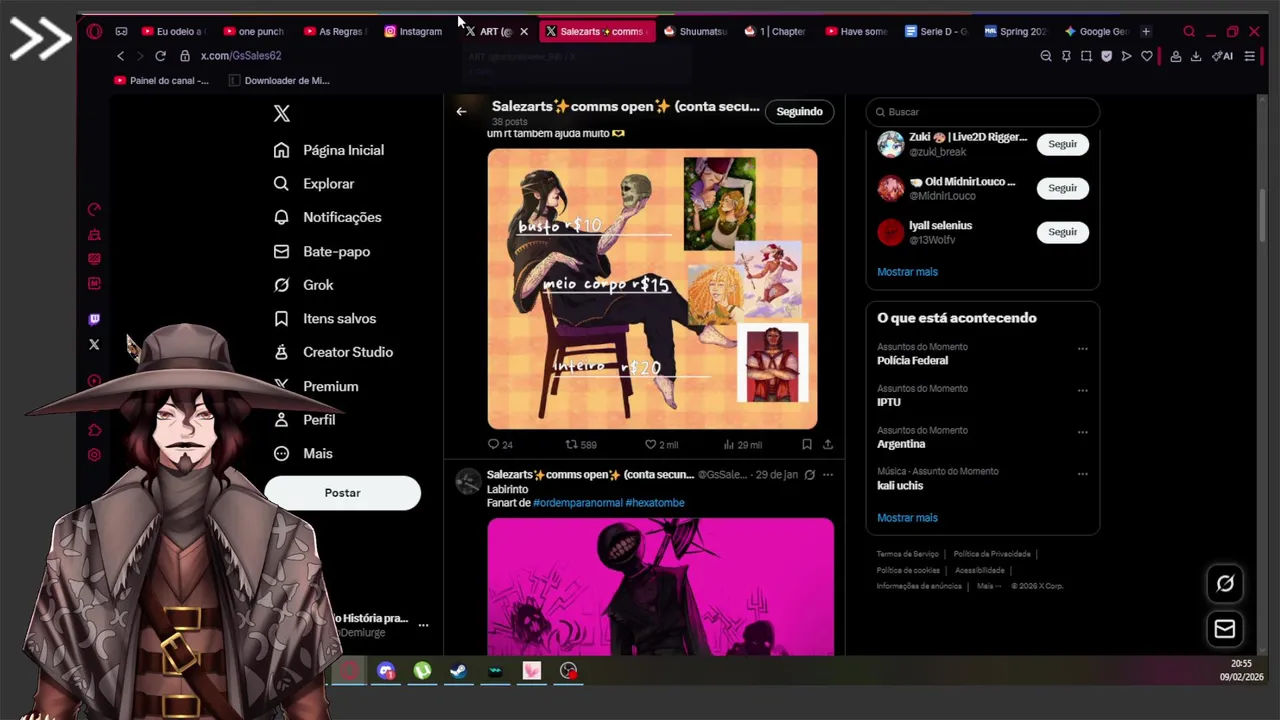Open Página Inicial from the X sidebar
The width and height of the screenshot is (1280, 720).
pos(329,150)
